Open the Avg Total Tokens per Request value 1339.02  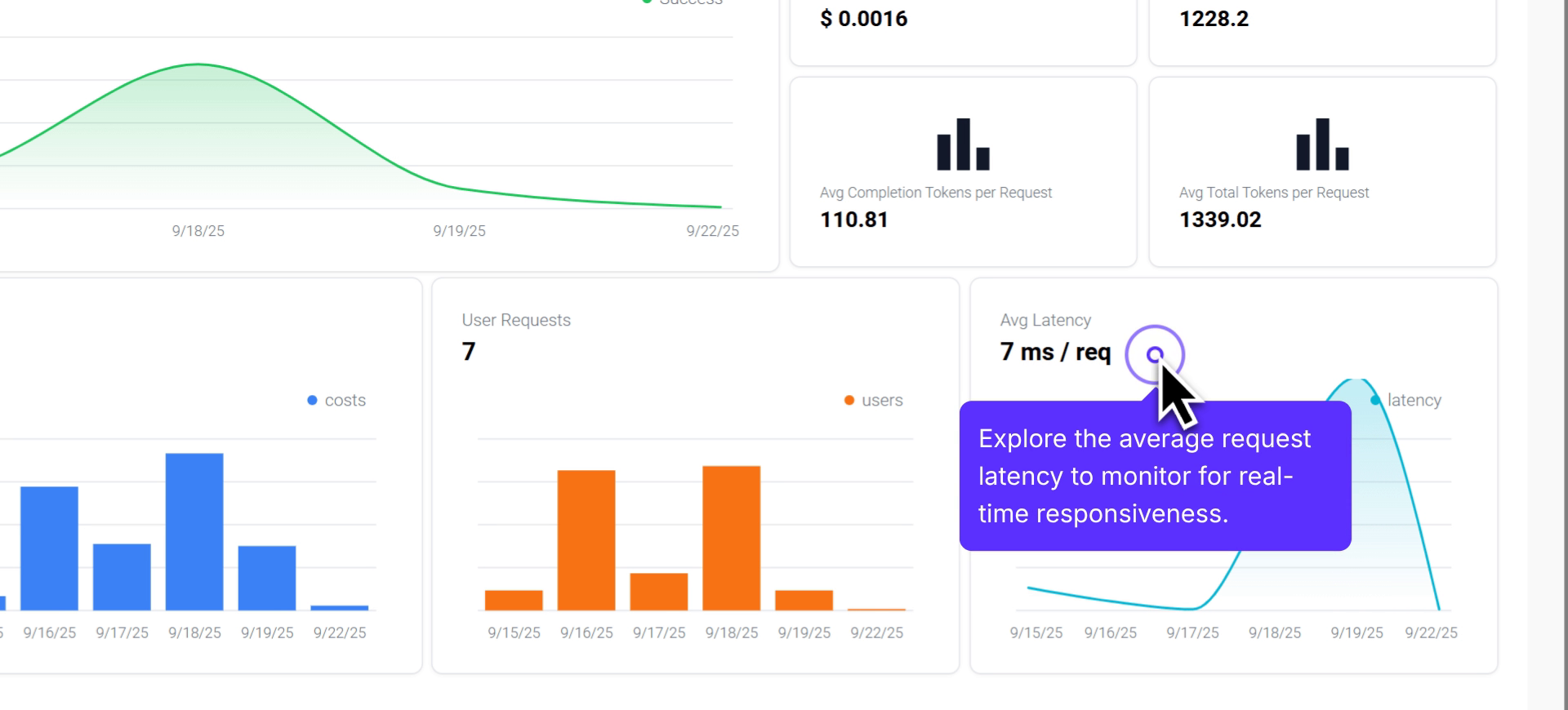[x=1220, y=220]
